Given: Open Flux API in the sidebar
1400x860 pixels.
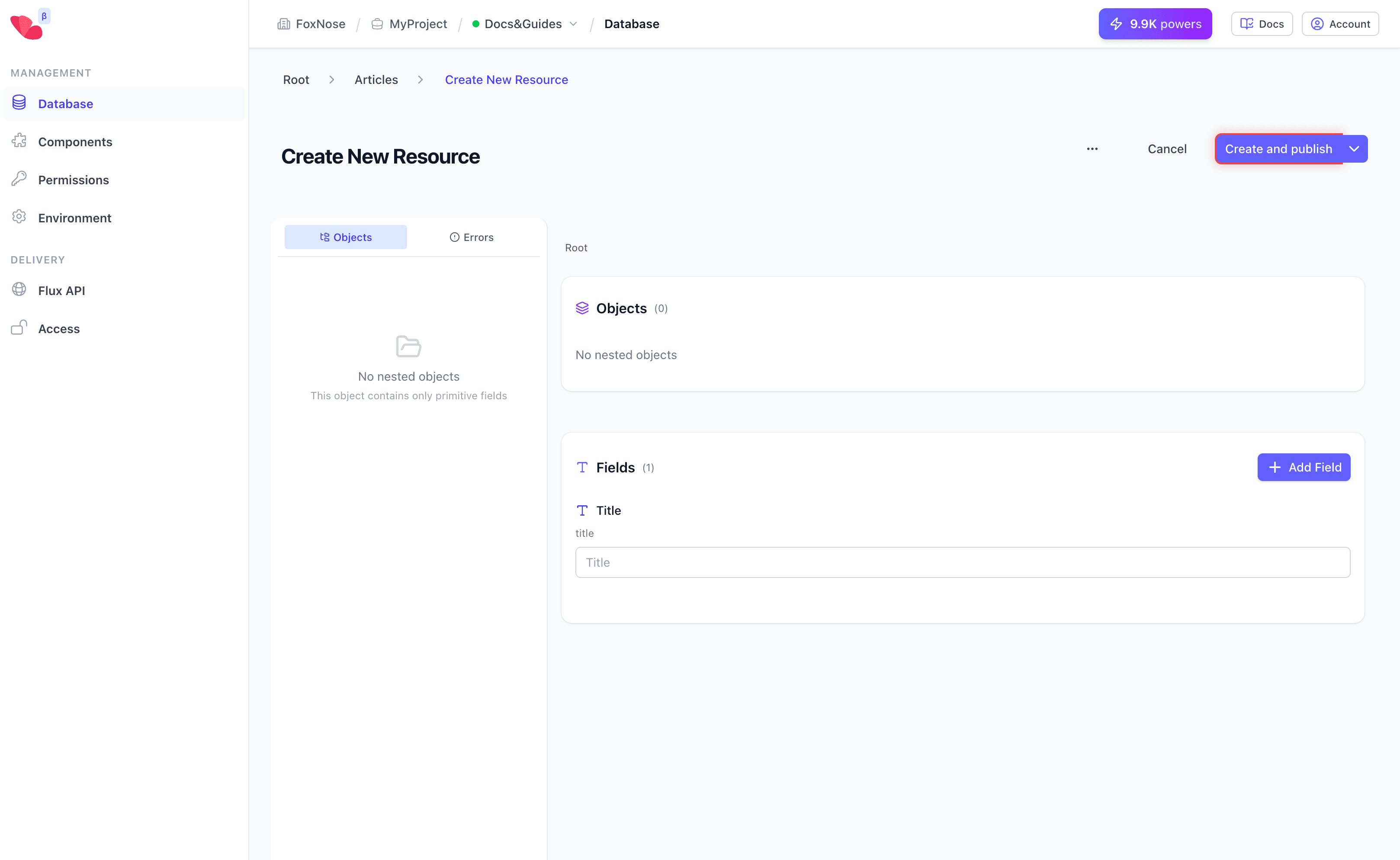Looking at the screenshot, I should (x=124, y=291).
